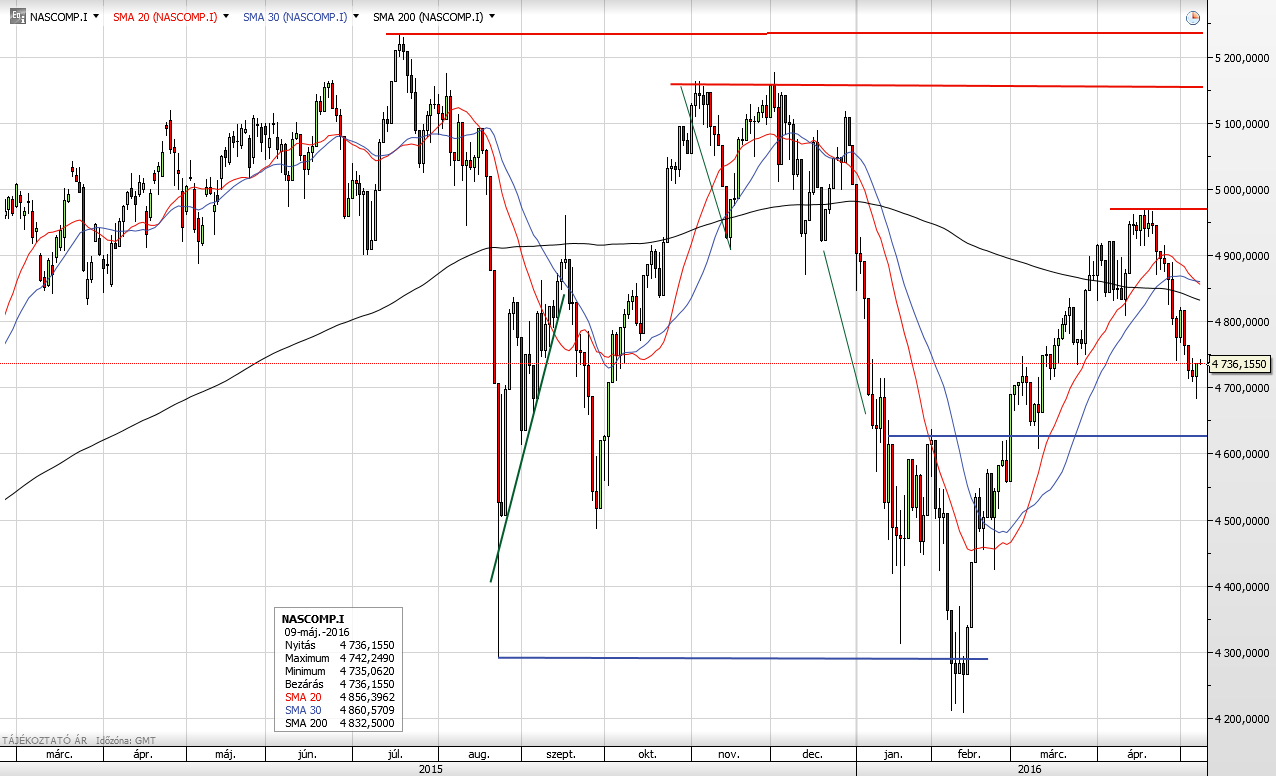Click the okt. month label on time axis
This screenshot has width=1276, height=776.
pyautogui.click(x=647, y=755)
